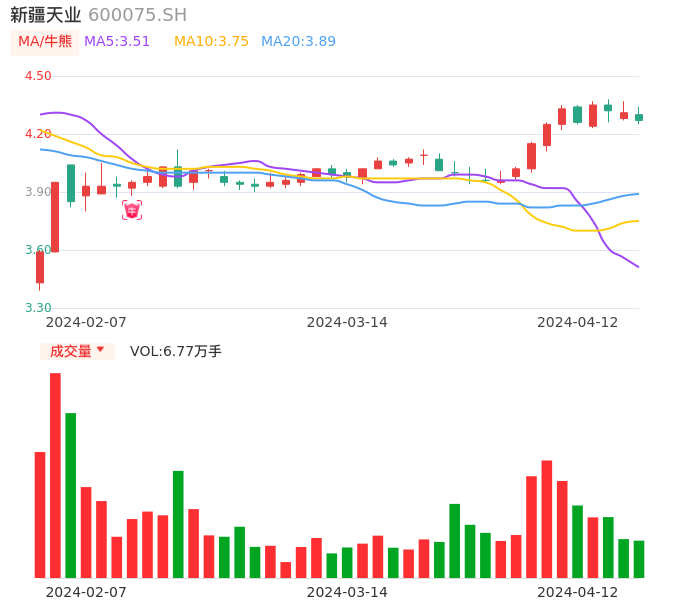This screenshot has width=686, height=606.
Task: Click the 2024-04-12 date label under volume chart
Action: click(x=578, y=591)
